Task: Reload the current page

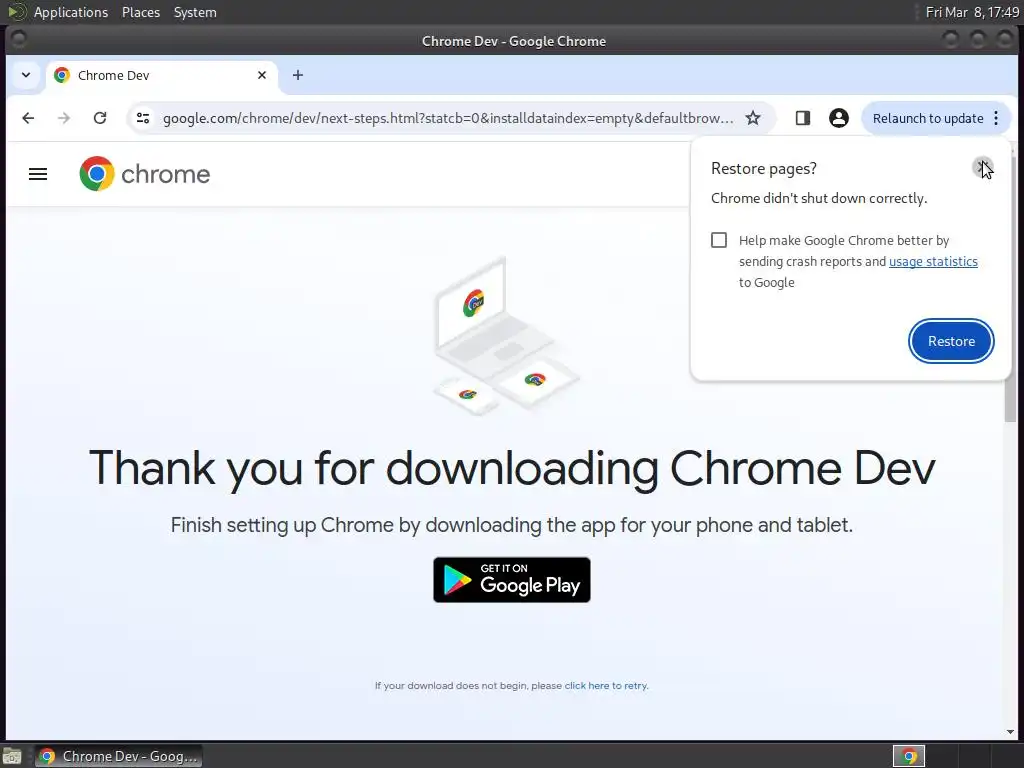Action: click(100, 118)
